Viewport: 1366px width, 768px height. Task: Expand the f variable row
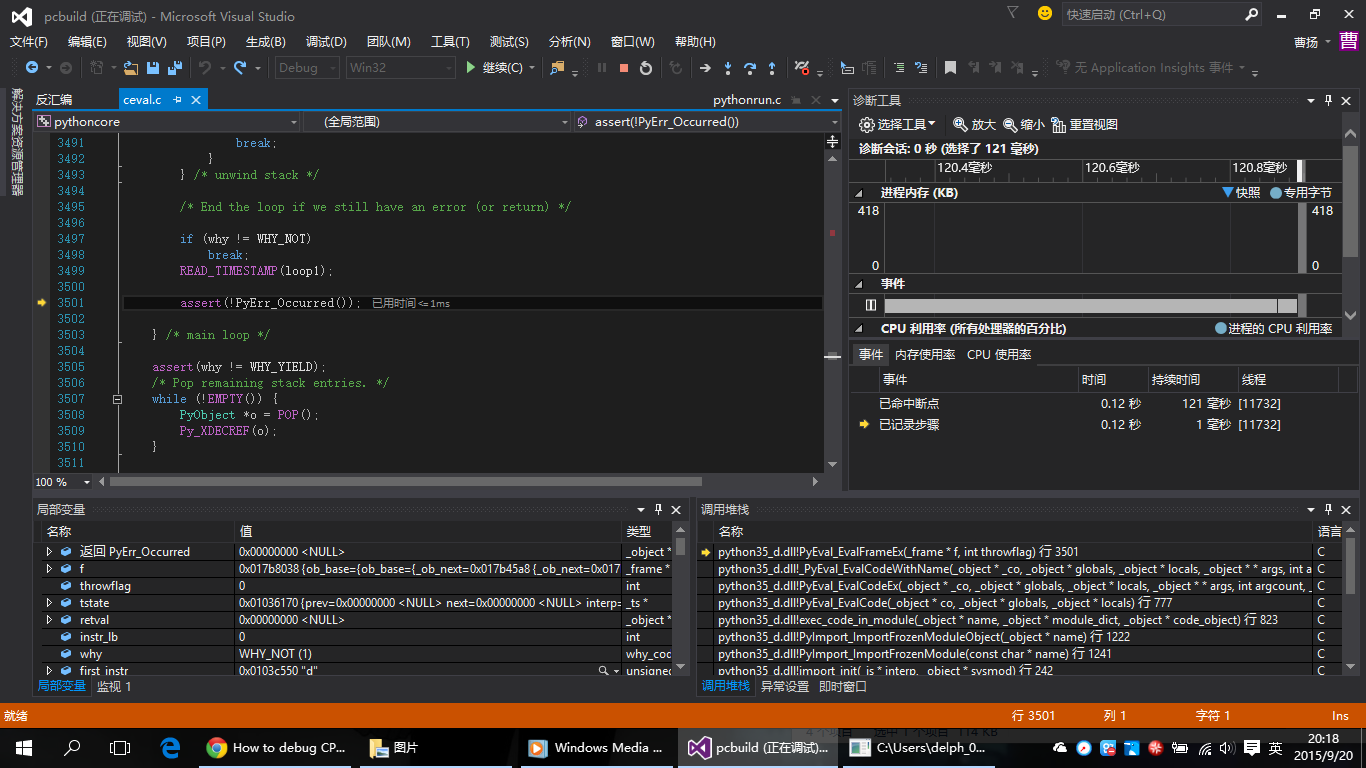pyautogui.click(x=49, y=569)
